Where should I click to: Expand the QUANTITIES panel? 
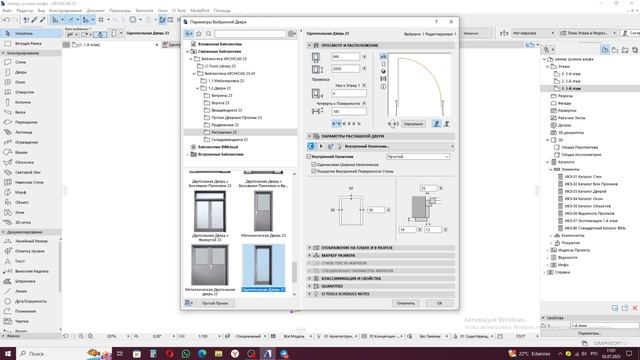[x=309, y=286]
